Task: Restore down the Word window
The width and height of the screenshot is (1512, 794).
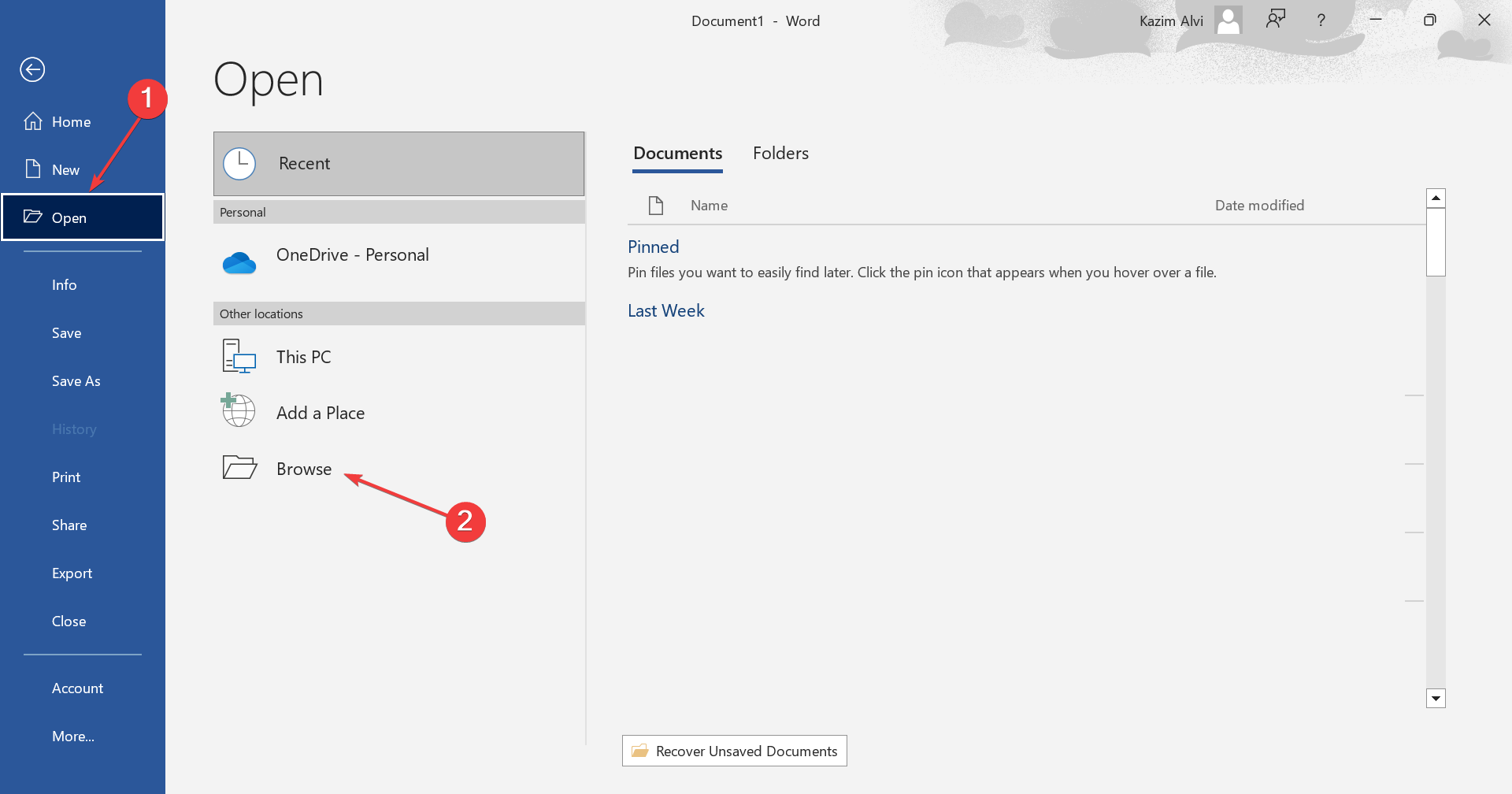Action: [x=1430, y=20]
